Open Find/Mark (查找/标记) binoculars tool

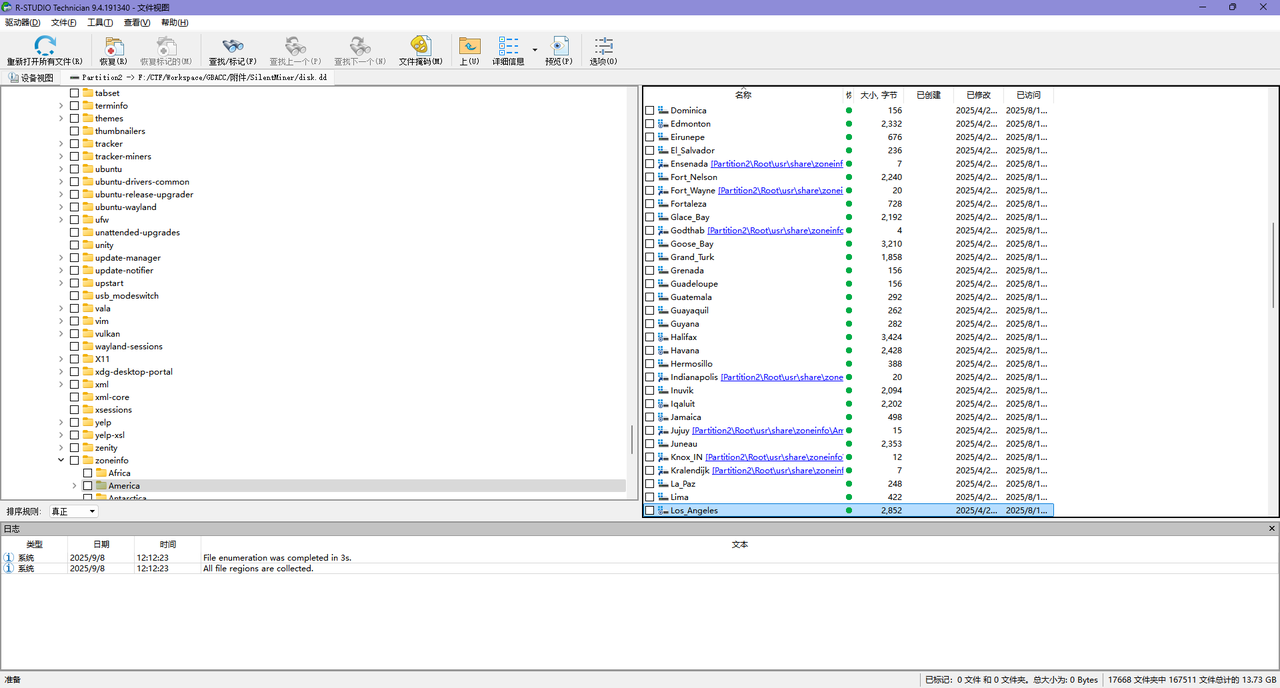click(x=232, y=46)
